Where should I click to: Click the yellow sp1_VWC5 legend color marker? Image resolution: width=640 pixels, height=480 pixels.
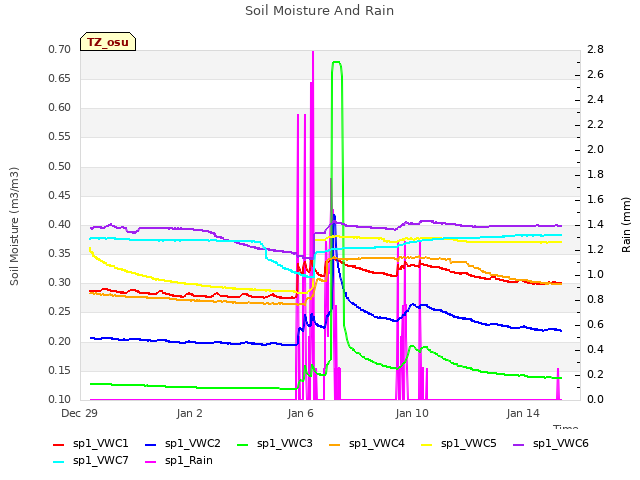point(427,444)
